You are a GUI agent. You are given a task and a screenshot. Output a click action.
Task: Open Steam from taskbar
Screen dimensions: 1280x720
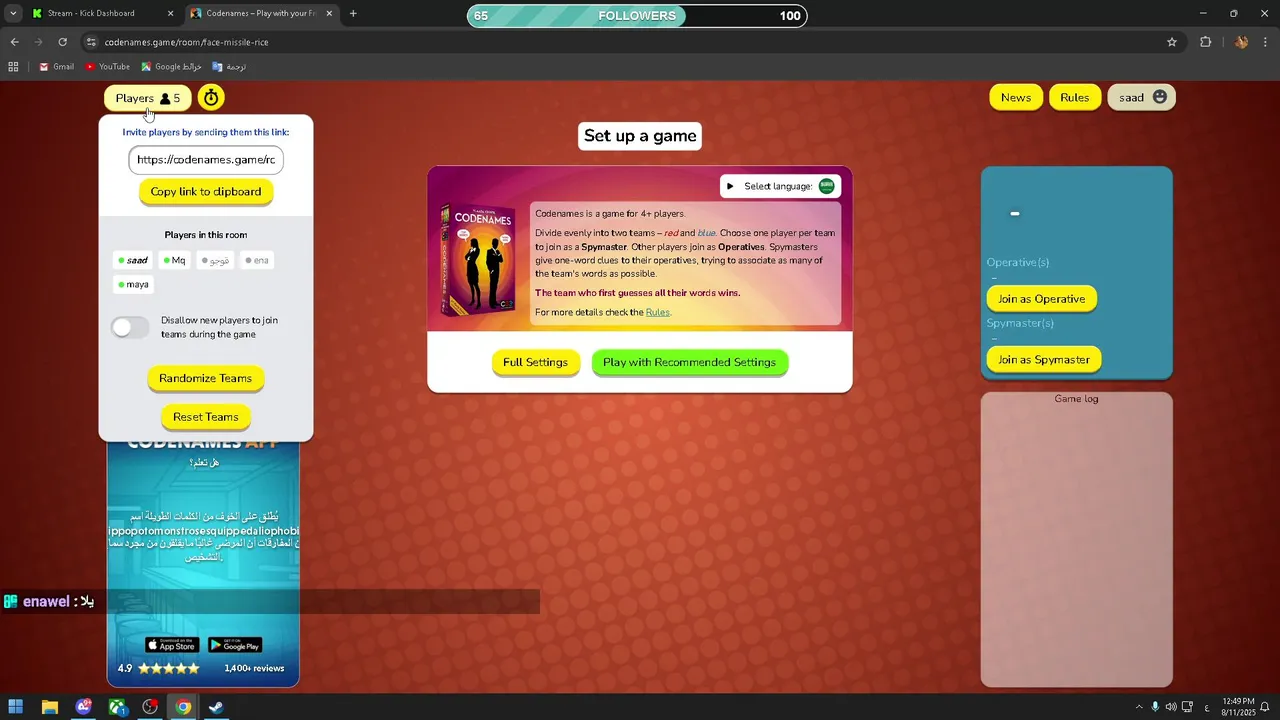(x=216, y=707)
